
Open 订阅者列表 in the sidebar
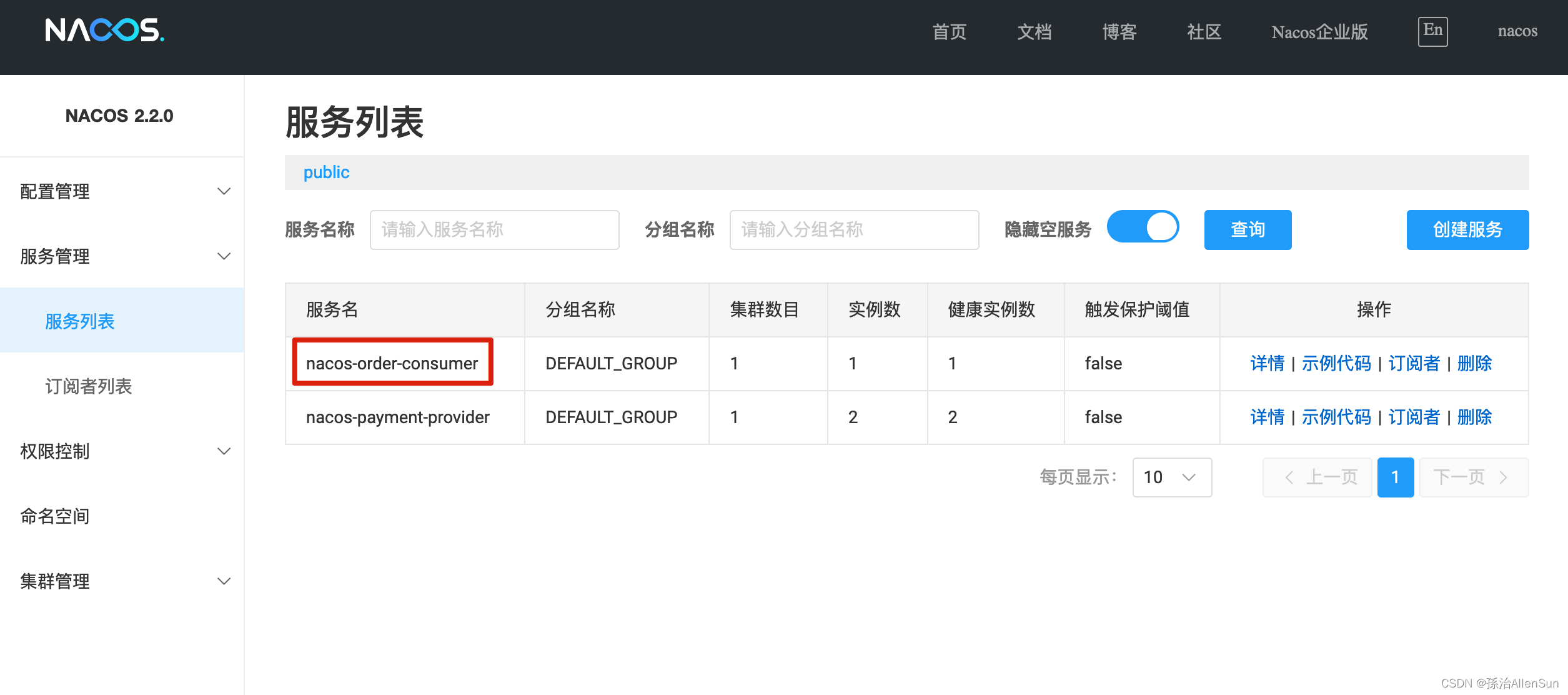[89, 386]
